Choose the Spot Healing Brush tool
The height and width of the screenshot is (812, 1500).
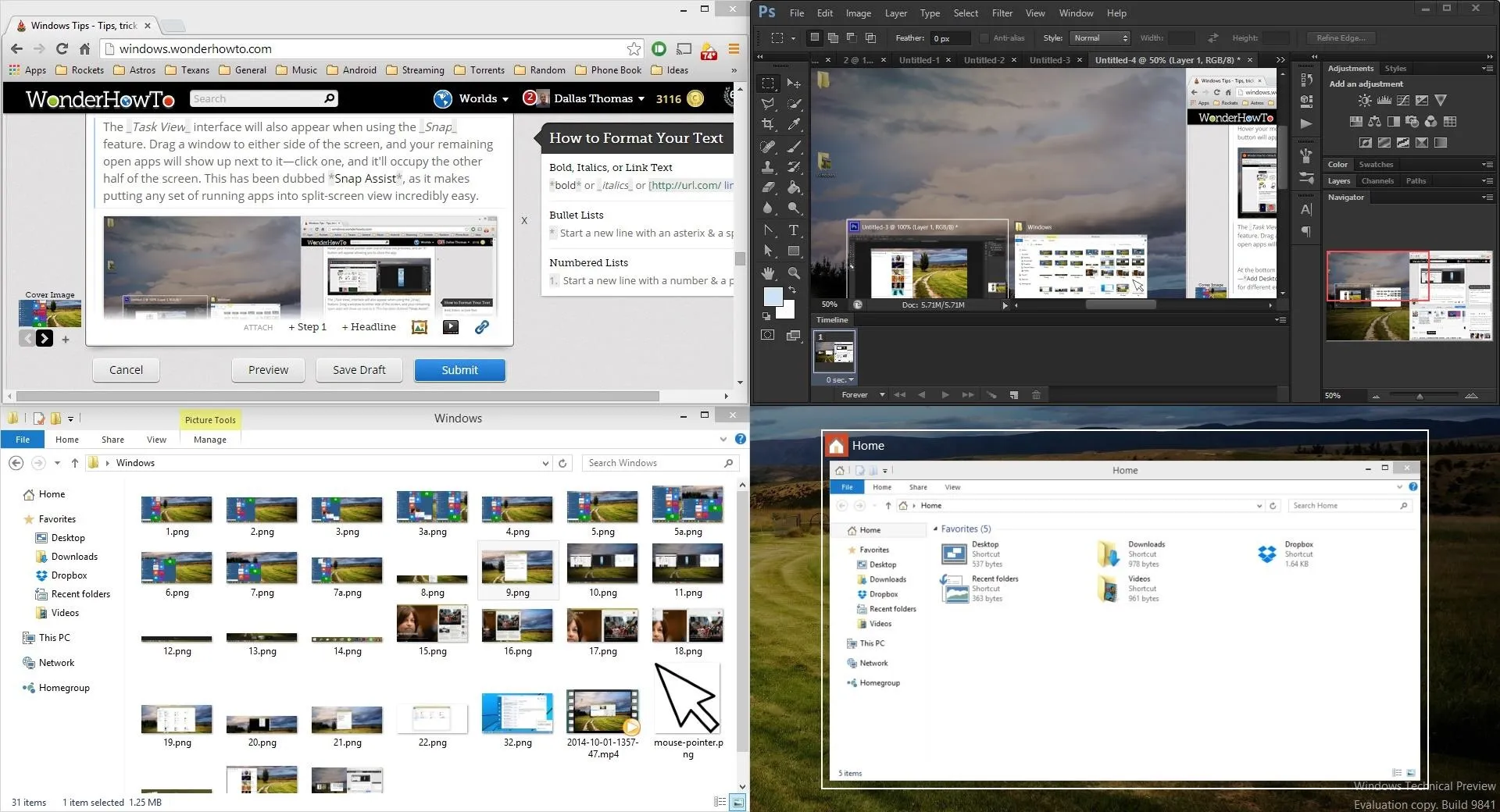pos(768,146)
